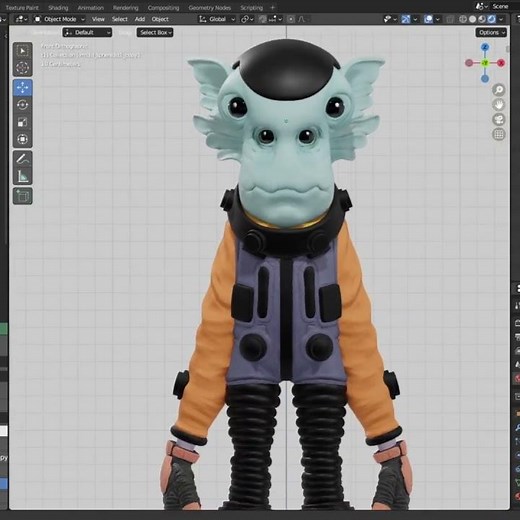
Task: Open the viewport shading options dropdown
Action: coord(501,19)
